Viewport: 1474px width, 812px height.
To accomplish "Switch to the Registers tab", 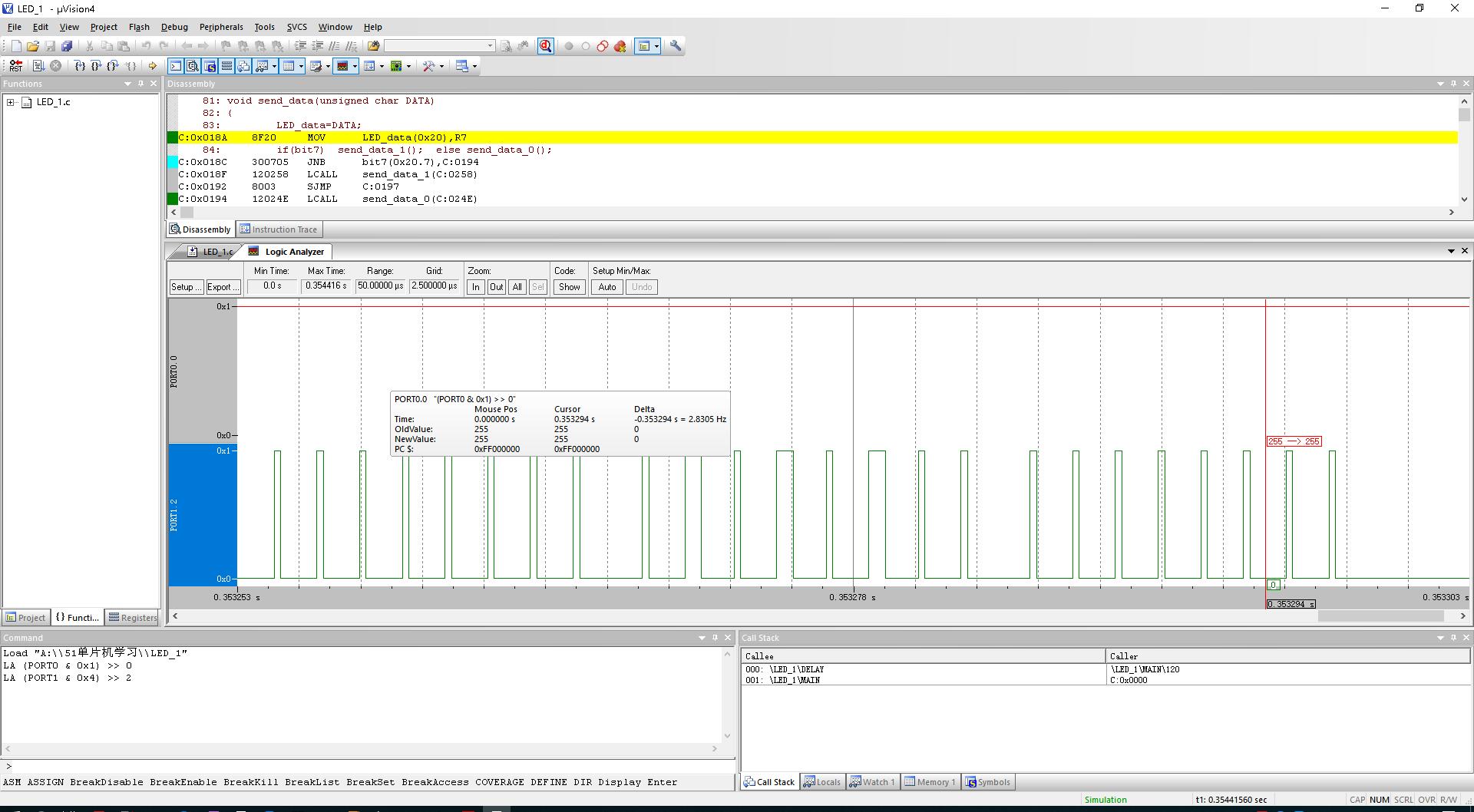I will pyautogui.click(x=133, y=618).
